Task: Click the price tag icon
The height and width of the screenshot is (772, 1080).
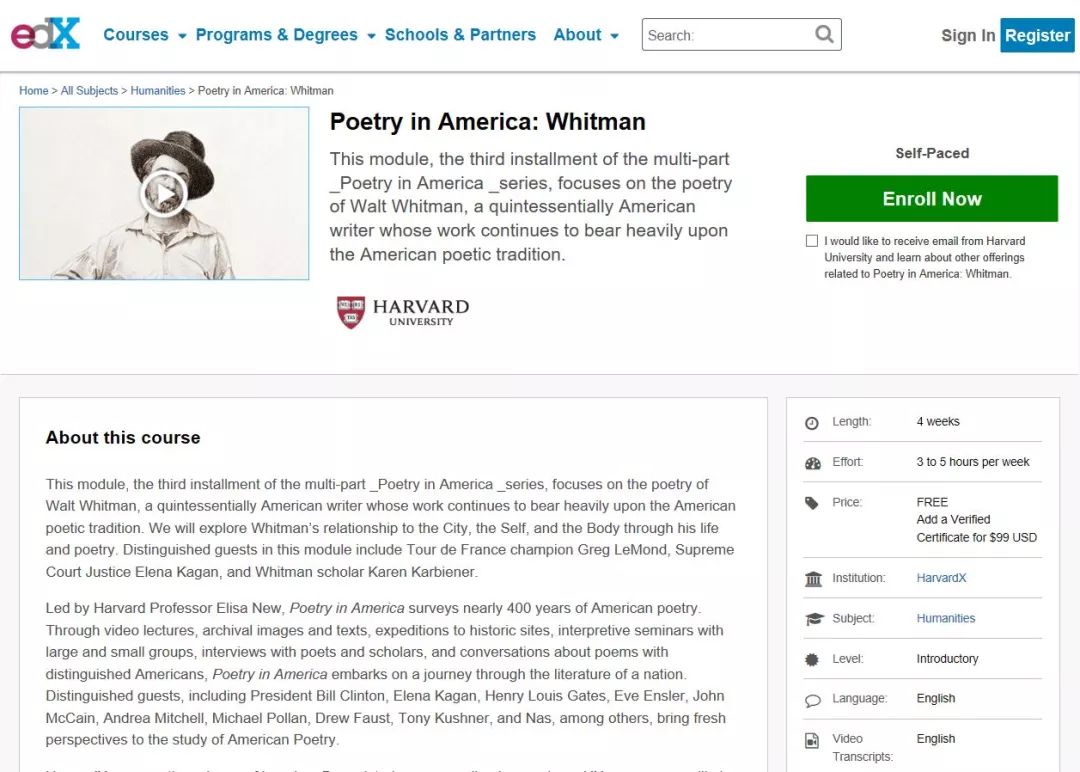Action: 812,503
